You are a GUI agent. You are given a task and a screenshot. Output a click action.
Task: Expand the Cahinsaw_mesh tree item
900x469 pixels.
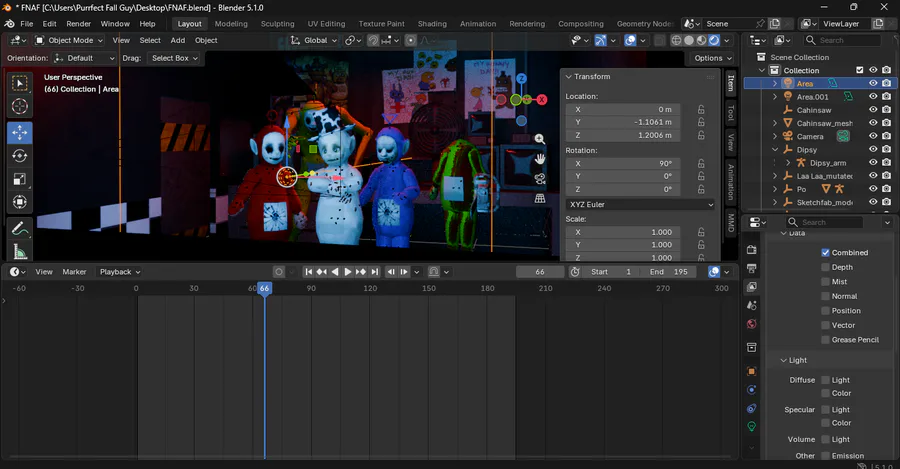[x=775, y=123]
